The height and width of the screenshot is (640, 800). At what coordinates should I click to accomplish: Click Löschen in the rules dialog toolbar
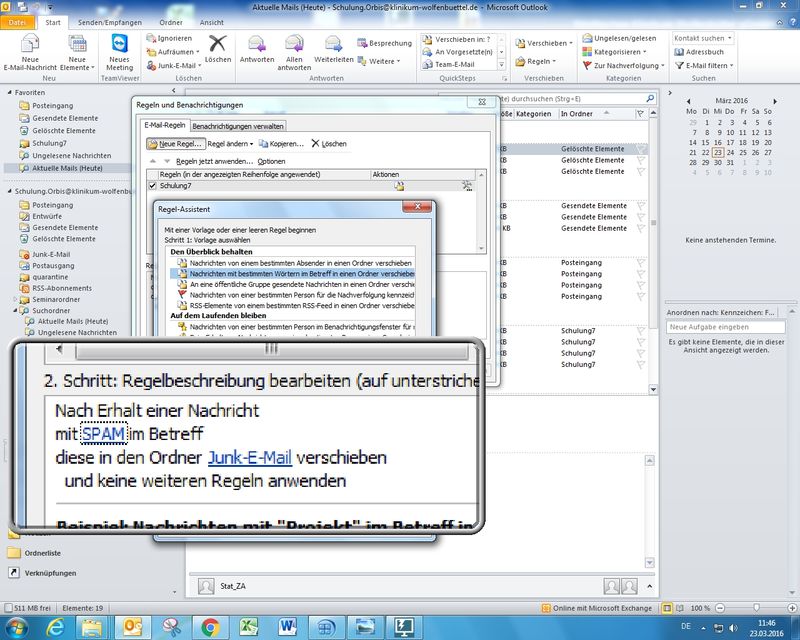click(x=329, y=144)
